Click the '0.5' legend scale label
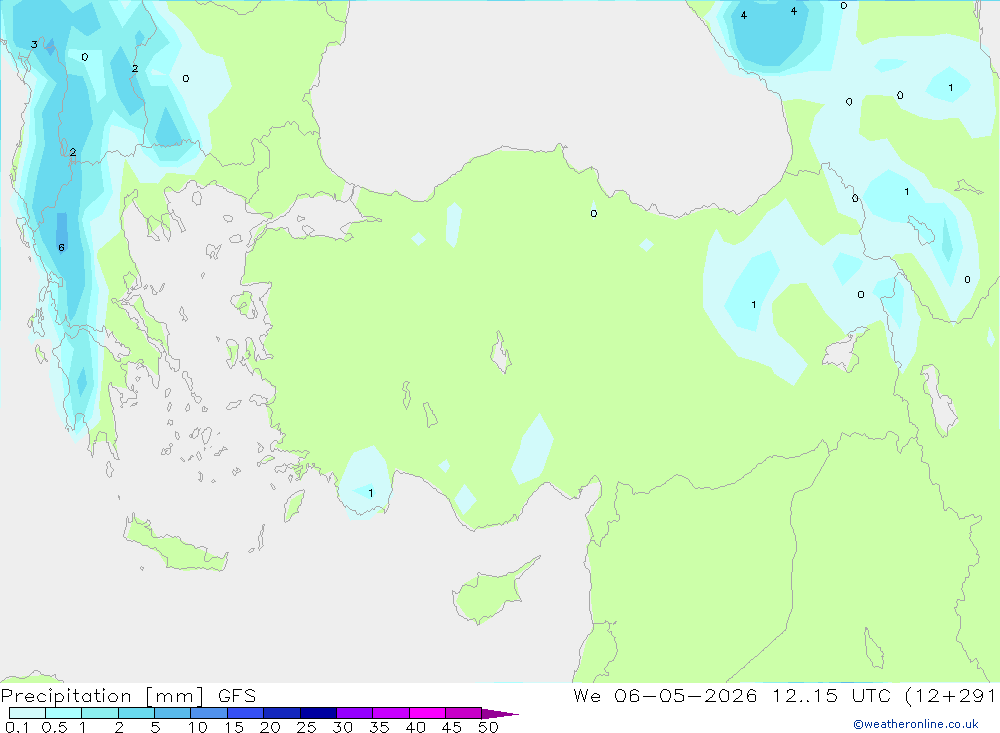1000x733 pixels. coord(54,727)
